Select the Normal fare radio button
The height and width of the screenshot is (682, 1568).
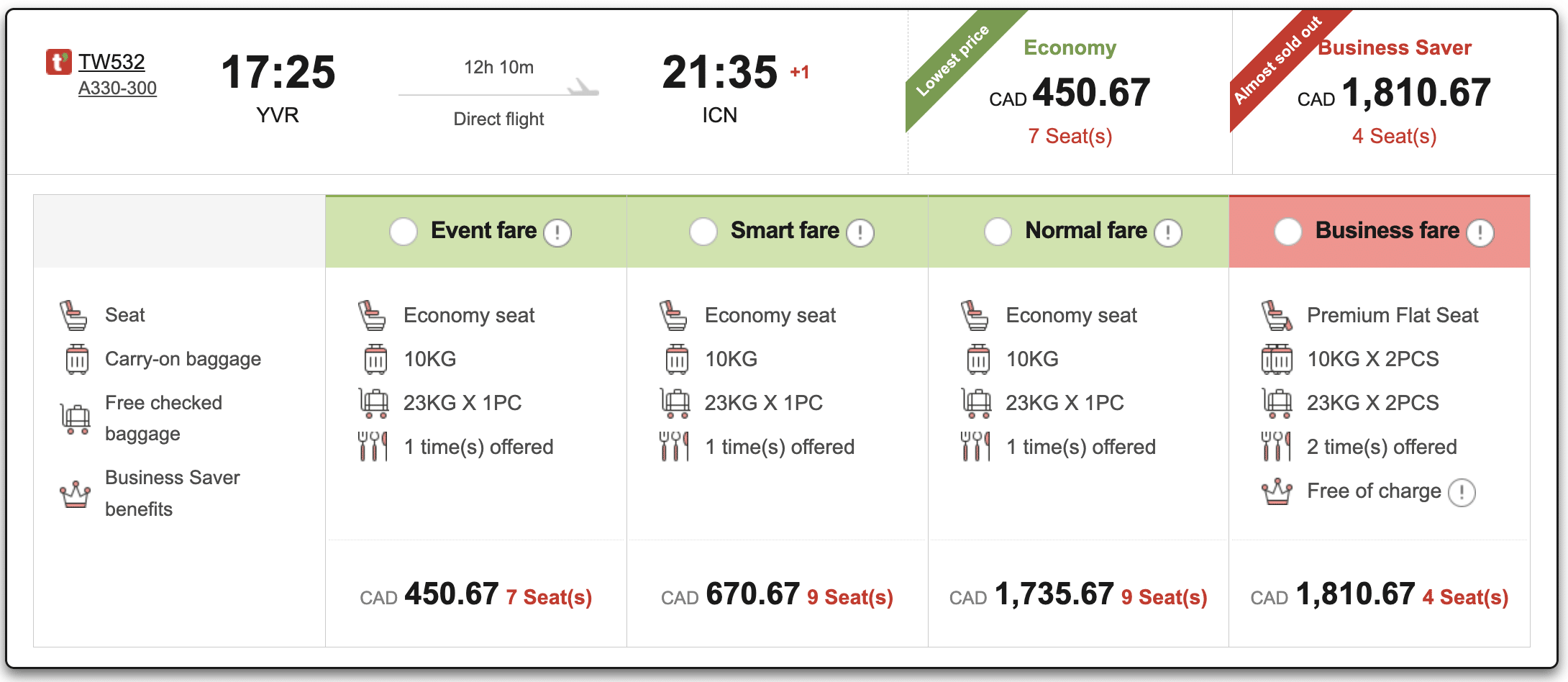(999, 231)
